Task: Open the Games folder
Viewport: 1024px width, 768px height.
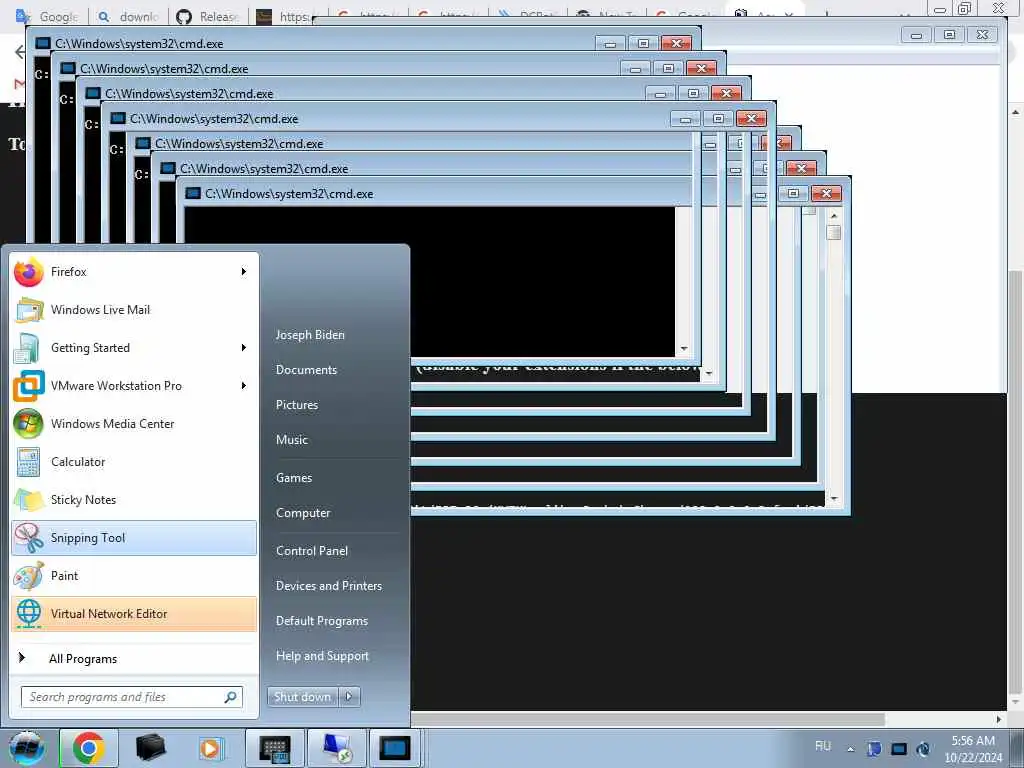Action: [x=294, y=478]
